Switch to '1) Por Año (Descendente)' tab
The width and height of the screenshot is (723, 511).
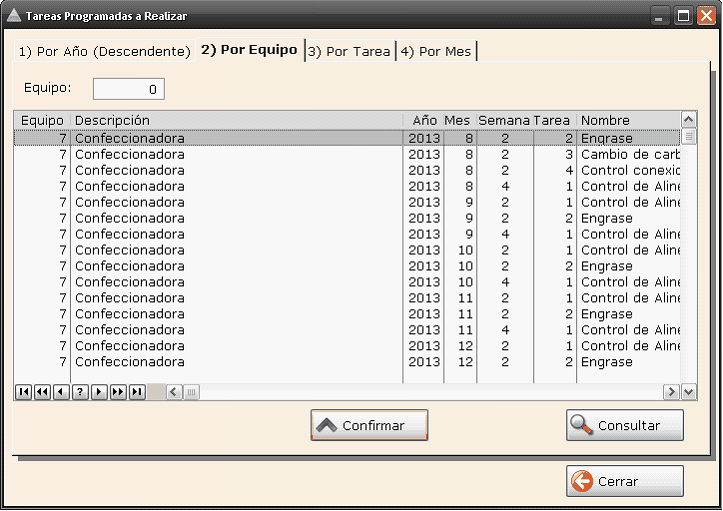104,51
